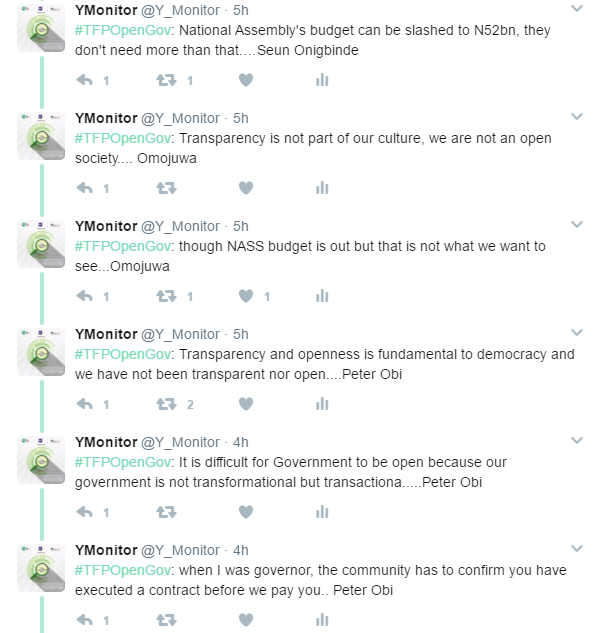This screenshot has height=633, width=602.
Task: Retweet the N52bn budget tweet
Action: (166, 80)
